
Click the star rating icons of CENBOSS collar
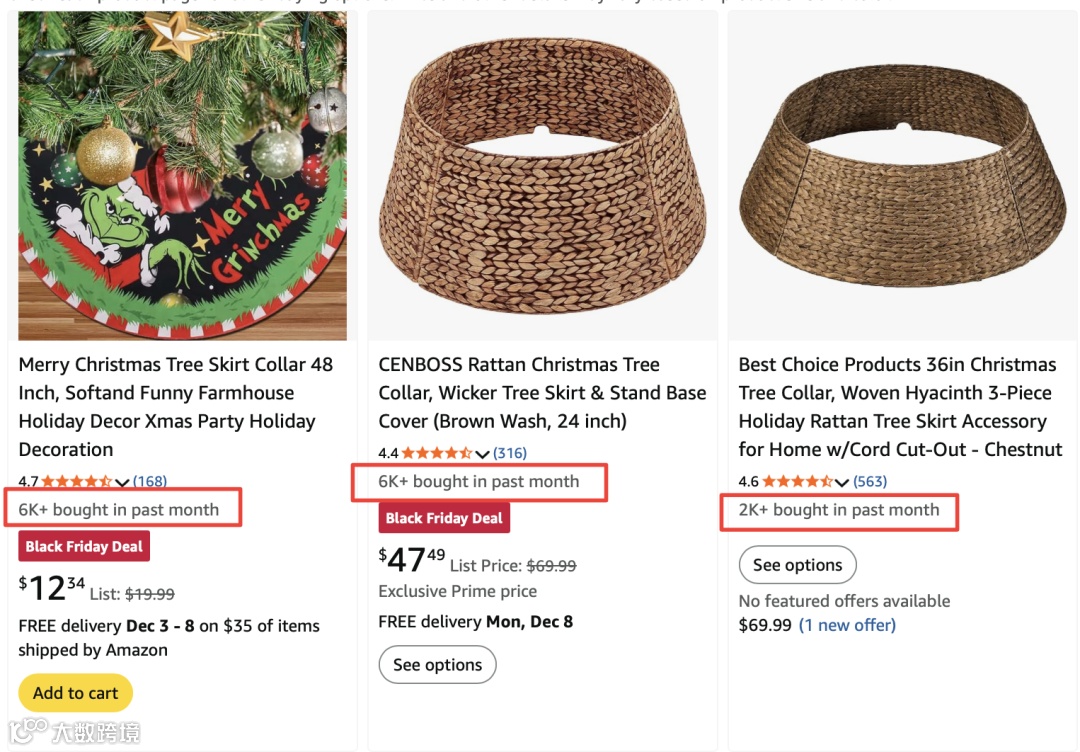pos(437,453)
